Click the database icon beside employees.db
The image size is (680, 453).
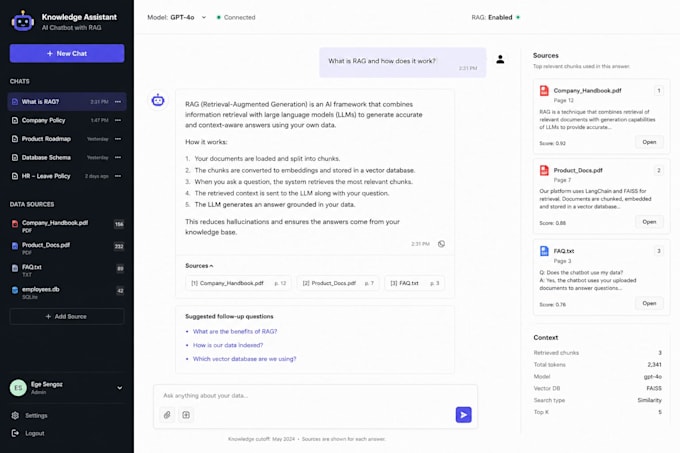click(x=15, y=290)
